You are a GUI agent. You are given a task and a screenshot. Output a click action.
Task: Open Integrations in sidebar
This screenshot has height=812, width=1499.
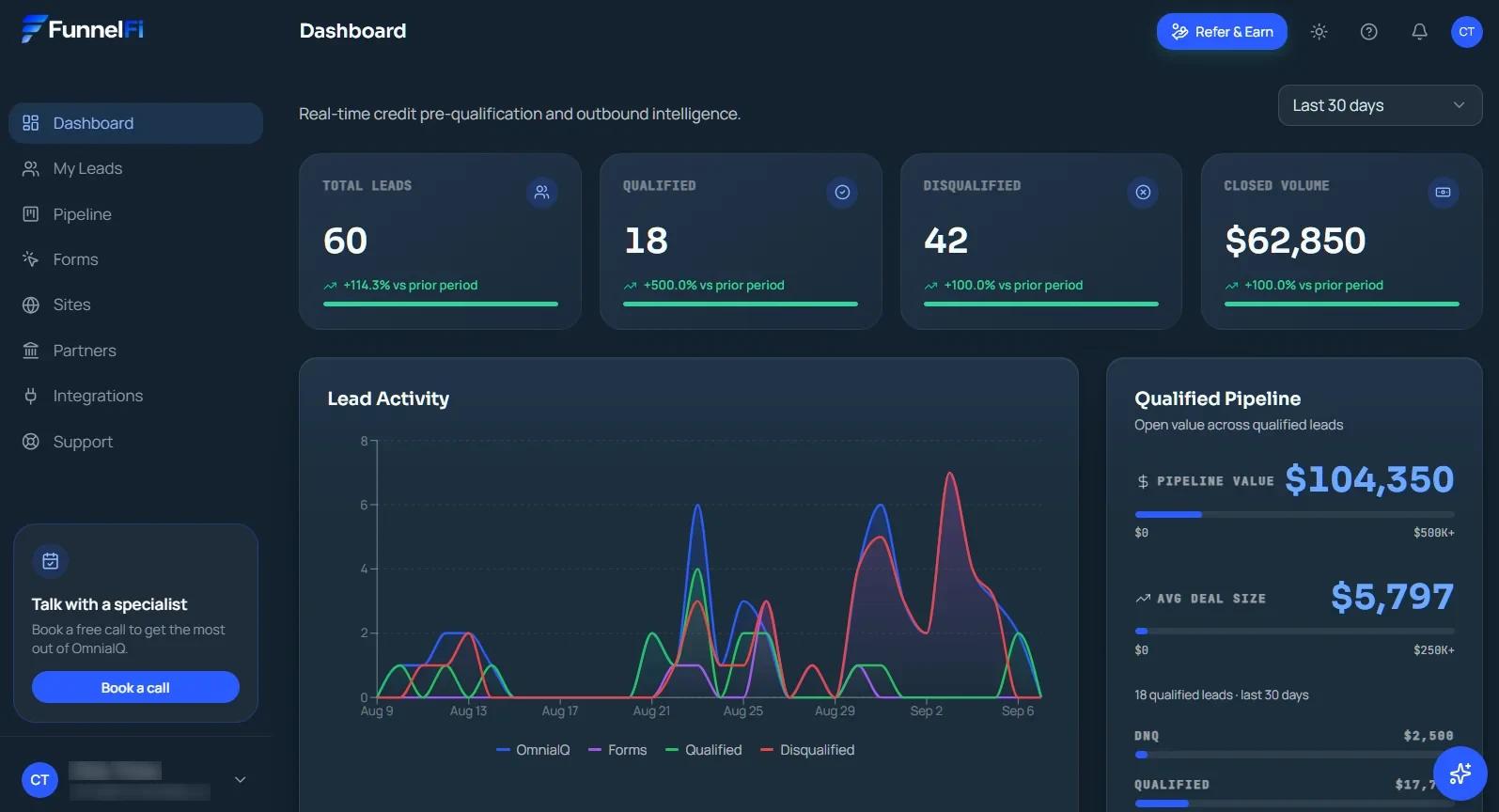tap(136, 396)
